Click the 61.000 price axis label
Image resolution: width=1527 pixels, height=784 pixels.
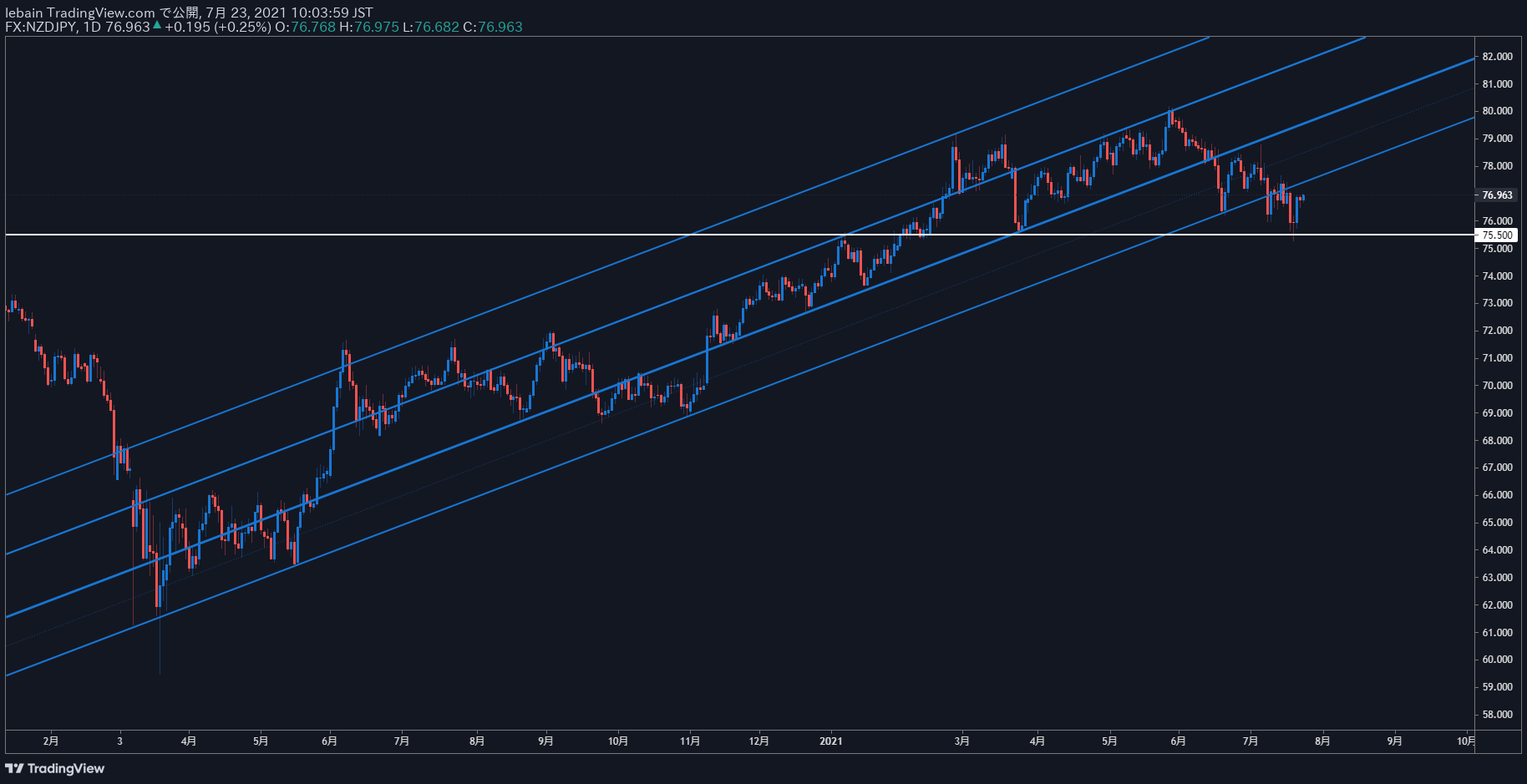[1497, 633]
